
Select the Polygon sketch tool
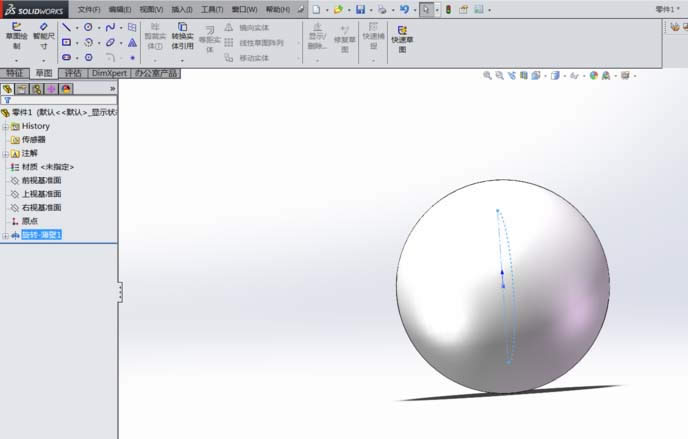89,57
